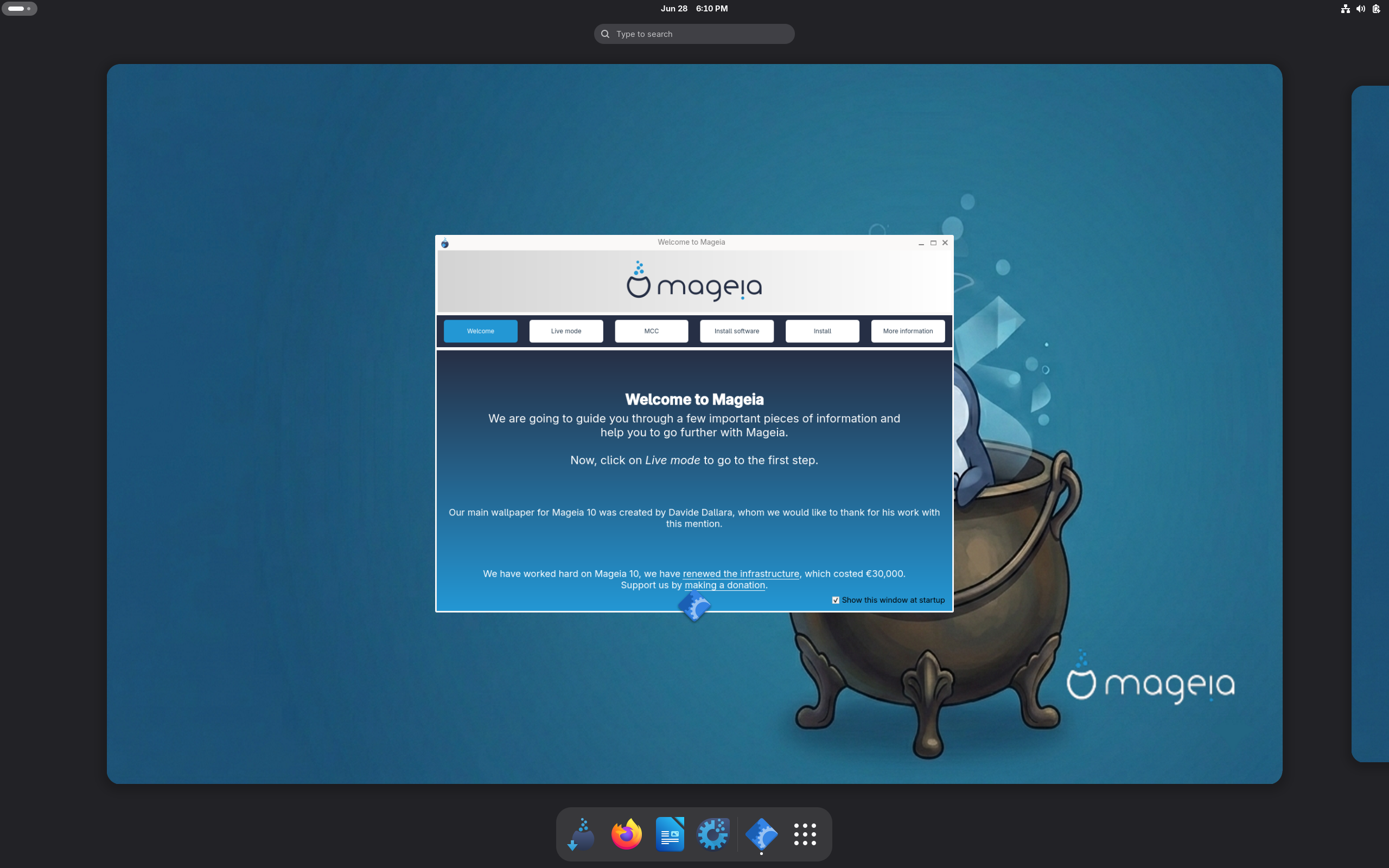Click the battery status icon in top bar
Screen dimensions: 1389x868
tap(1376, 9)
